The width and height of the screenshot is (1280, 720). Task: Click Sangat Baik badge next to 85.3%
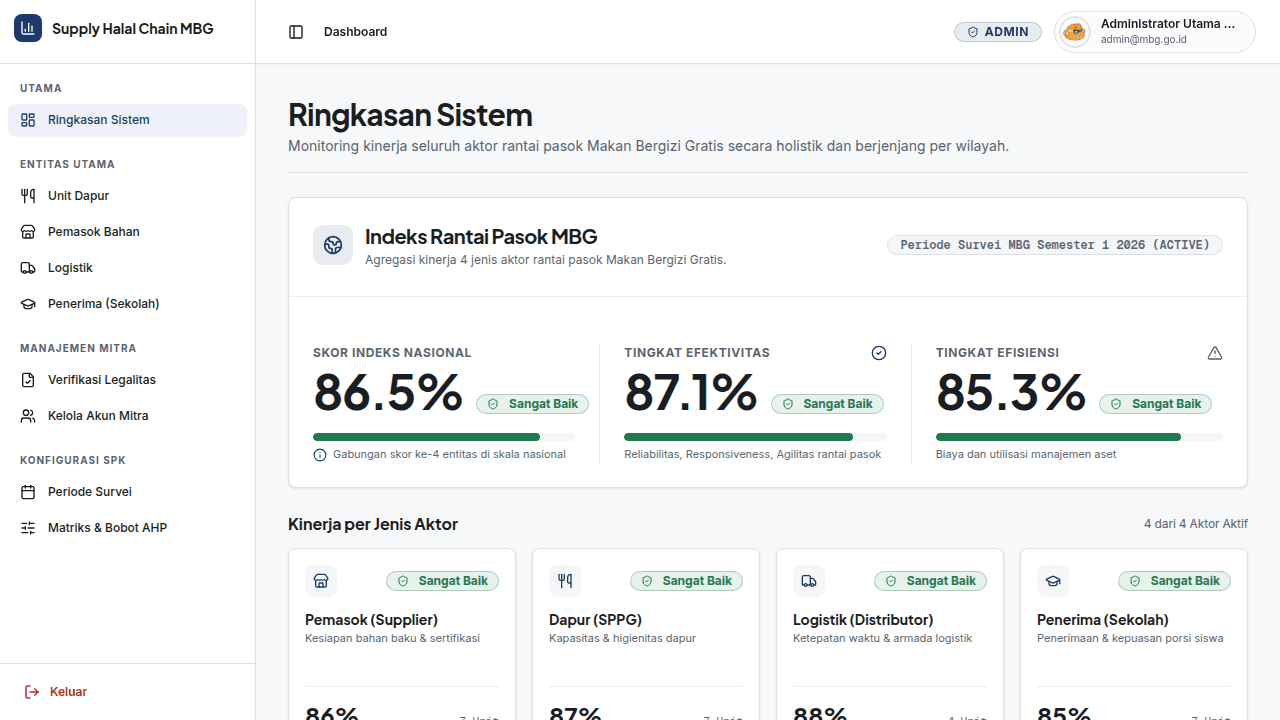pyautogui.click(x=1155, y=404)
